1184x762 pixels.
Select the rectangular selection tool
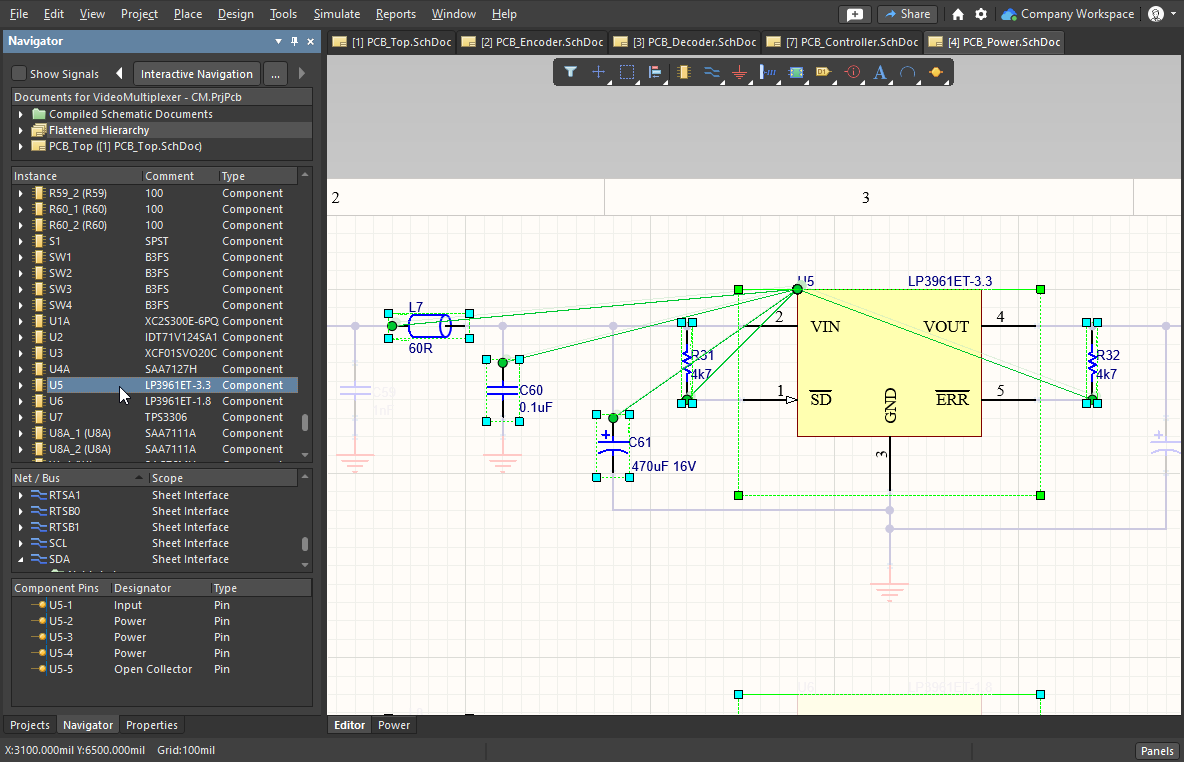point(627,72)
